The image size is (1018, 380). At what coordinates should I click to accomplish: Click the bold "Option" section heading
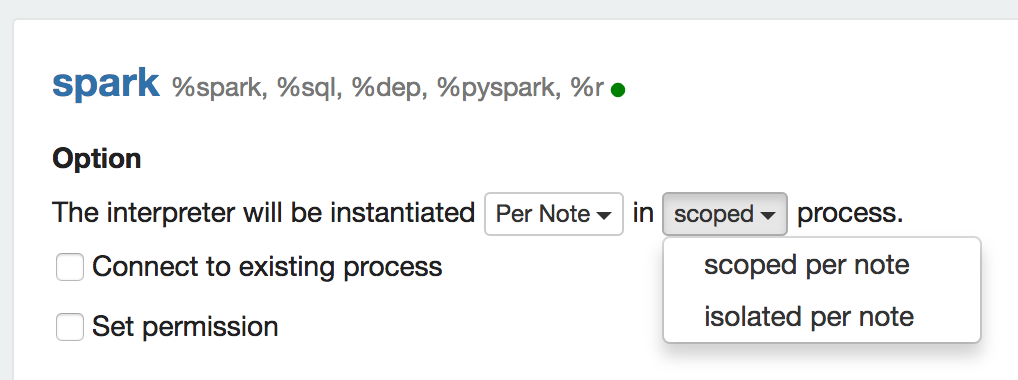(x=97, y=158)
